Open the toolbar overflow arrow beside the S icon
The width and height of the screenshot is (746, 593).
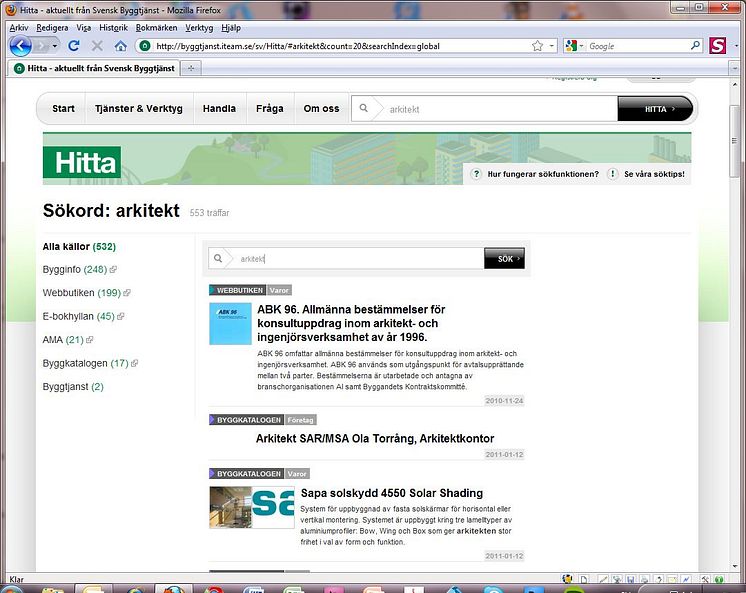[x=736, y=46]
